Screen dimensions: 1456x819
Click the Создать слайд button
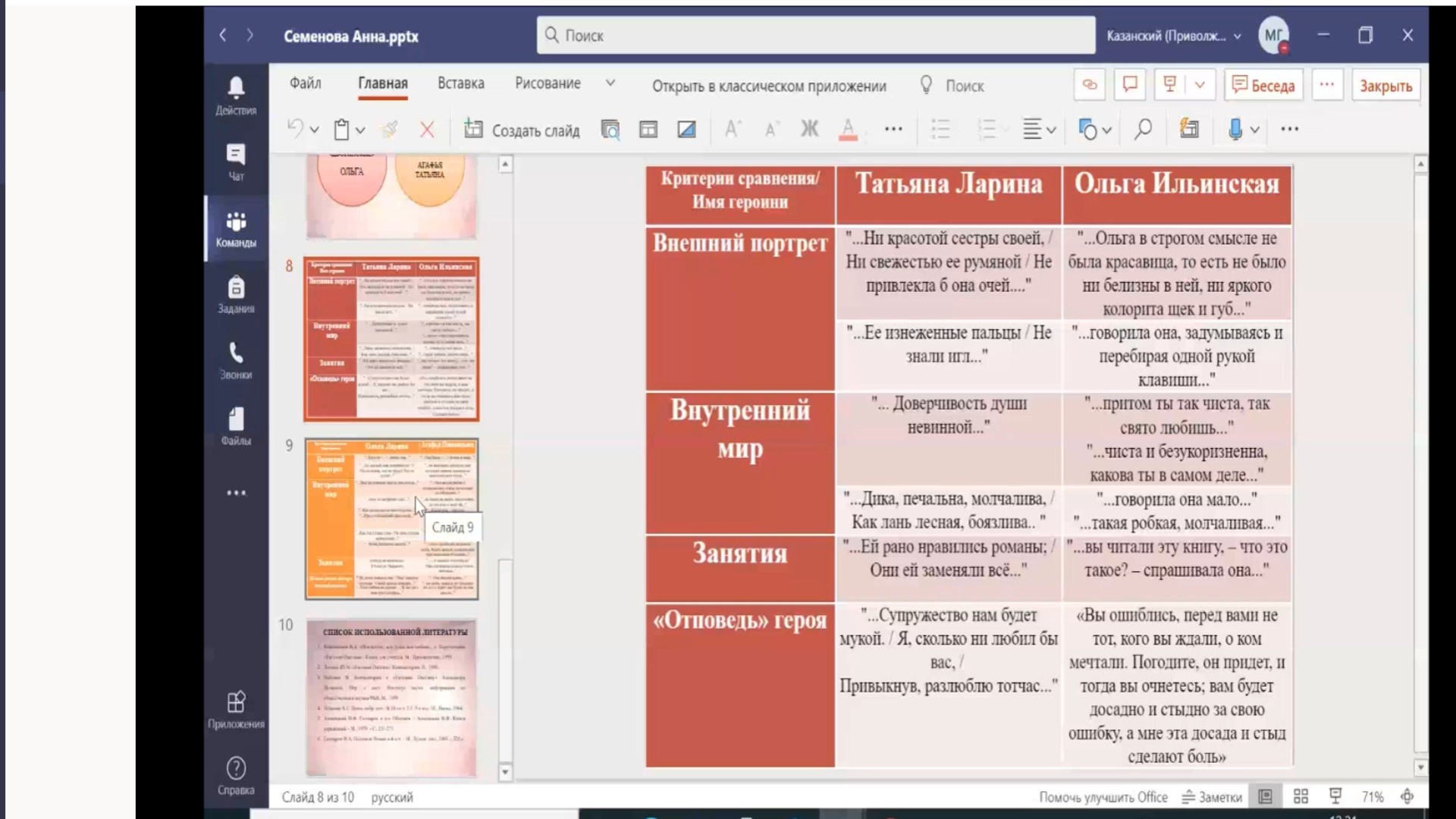click(x=522, y=130)
